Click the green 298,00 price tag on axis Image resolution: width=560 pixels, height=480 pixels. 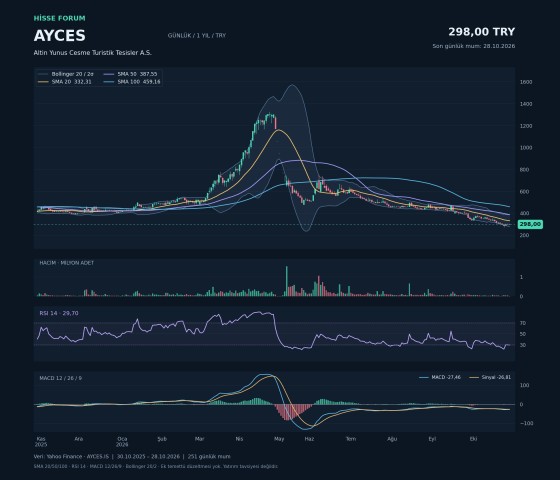pos(530,224)
